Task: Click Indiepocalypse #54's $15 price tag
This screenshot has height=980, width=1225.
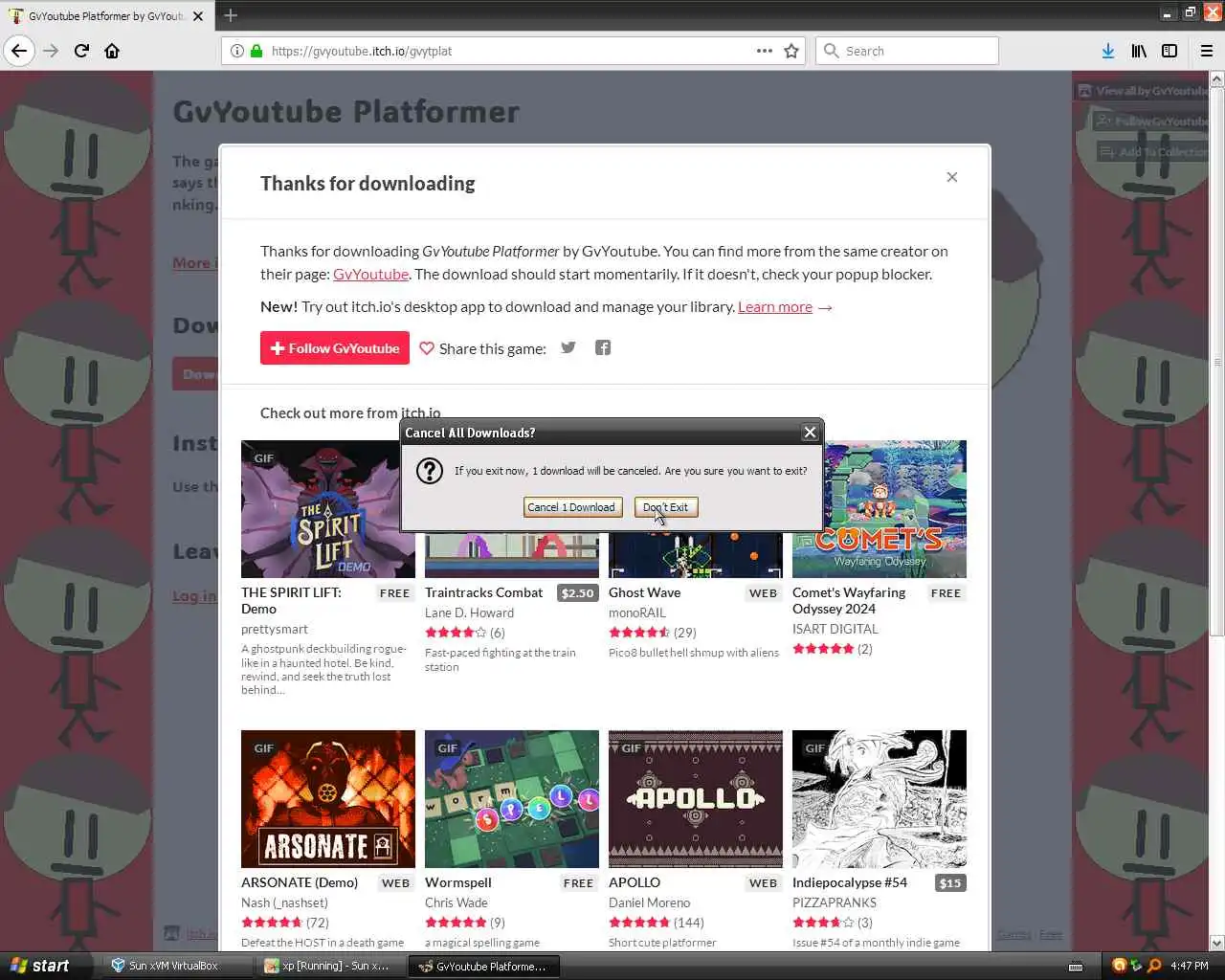Action: (950, 883)
